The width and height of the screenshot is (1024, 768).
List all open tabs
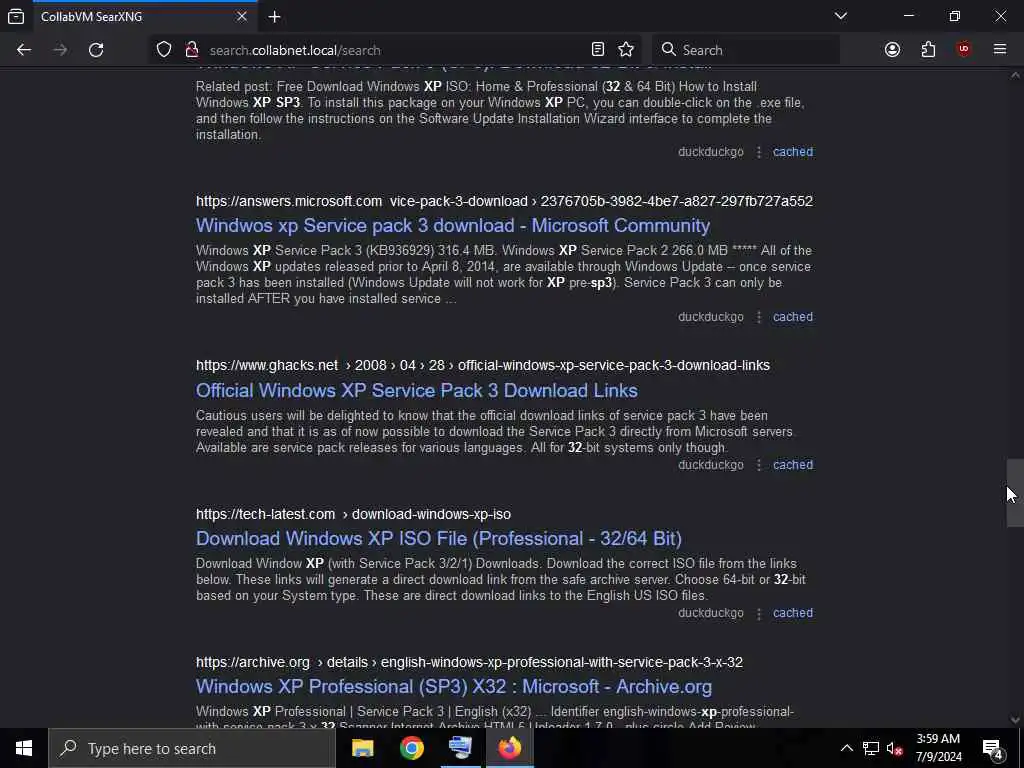point(840,16)
